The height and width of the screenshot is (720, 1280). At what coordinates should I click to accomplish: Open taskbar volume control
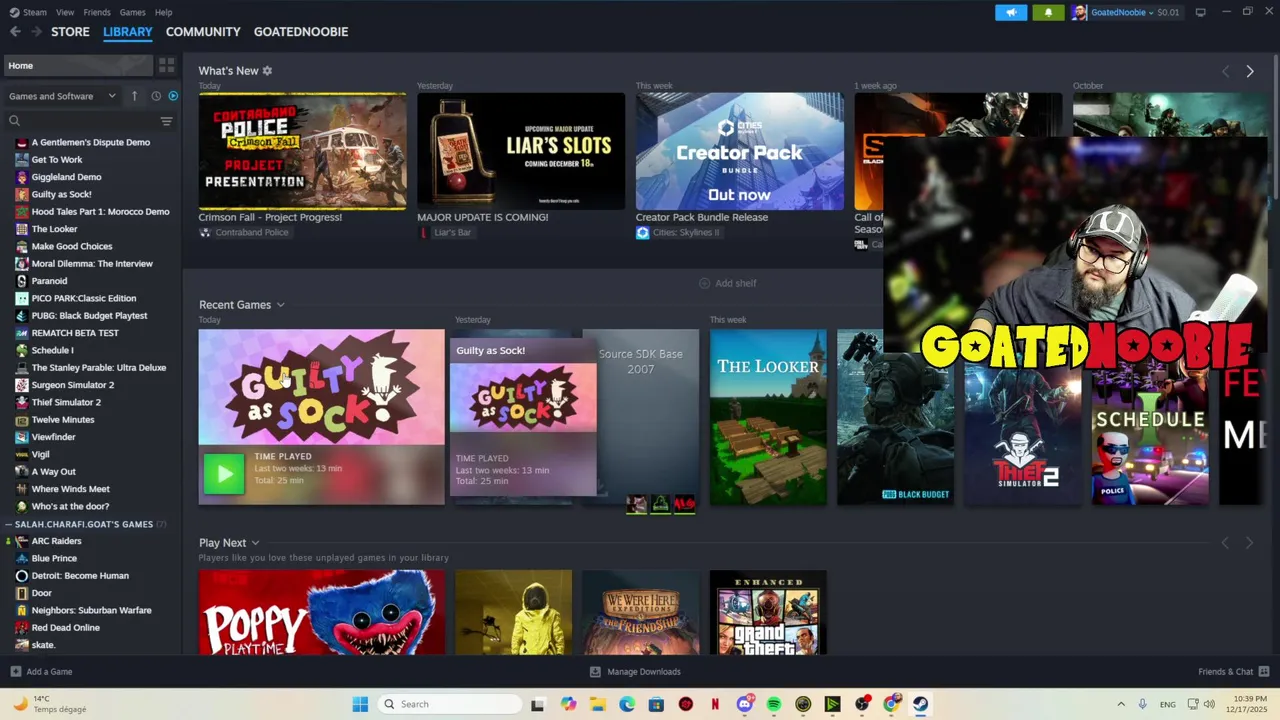click(1209, 704)
